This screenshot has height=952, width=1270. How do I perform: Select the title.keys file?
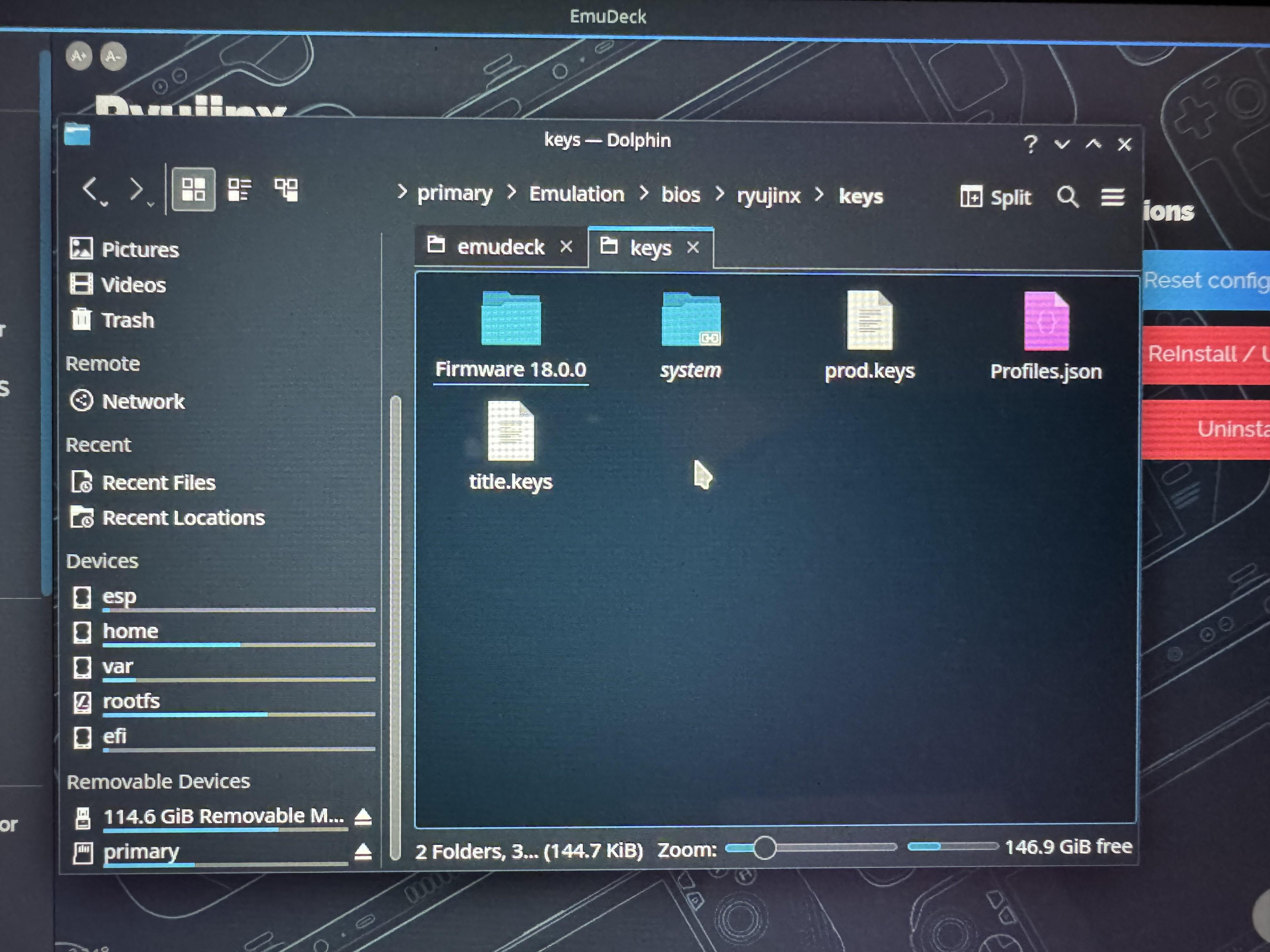pos(510,446)
